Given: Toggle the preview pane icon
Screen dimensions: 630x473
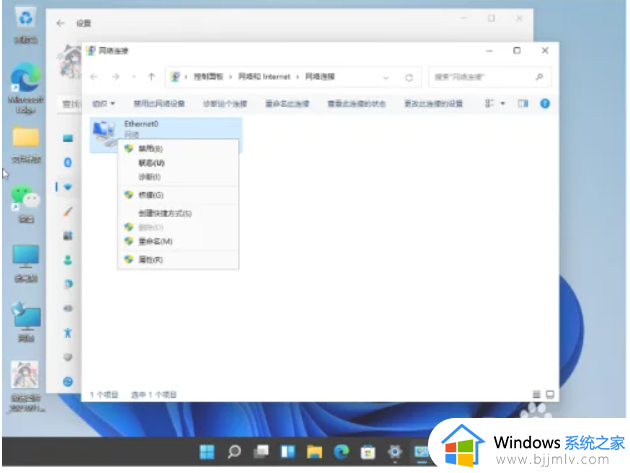Looking at the screenshot, I should 523,104.
